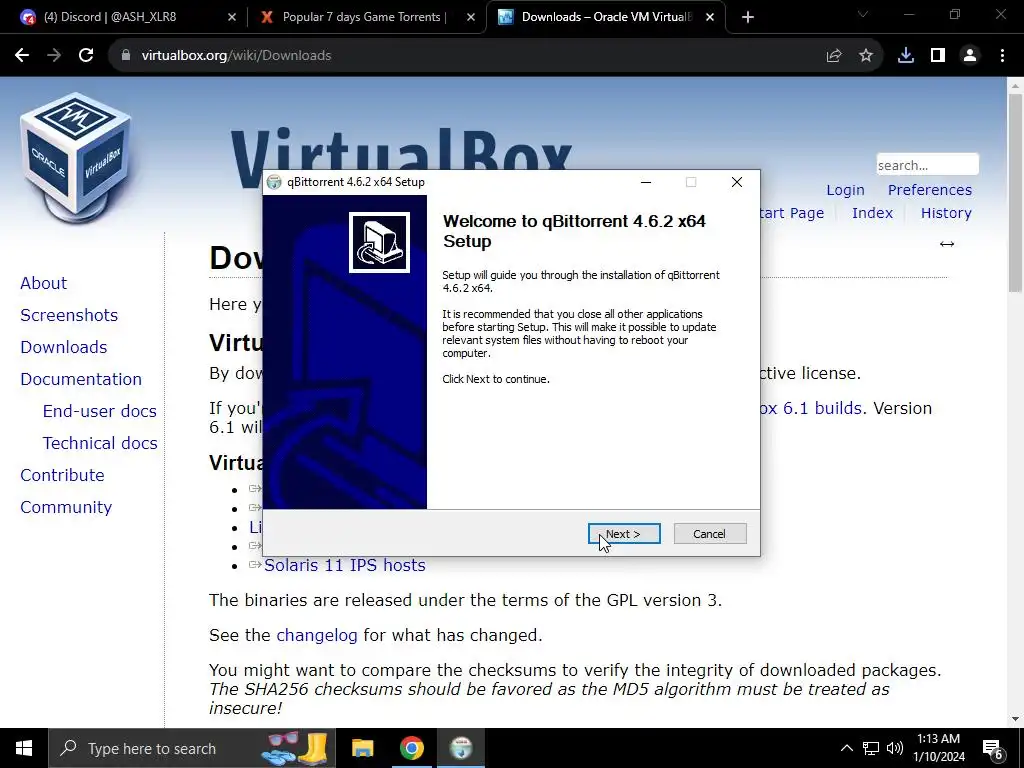Open a new browser tab
This screenshot has height=768, width=1024.
tap(748, 17)
